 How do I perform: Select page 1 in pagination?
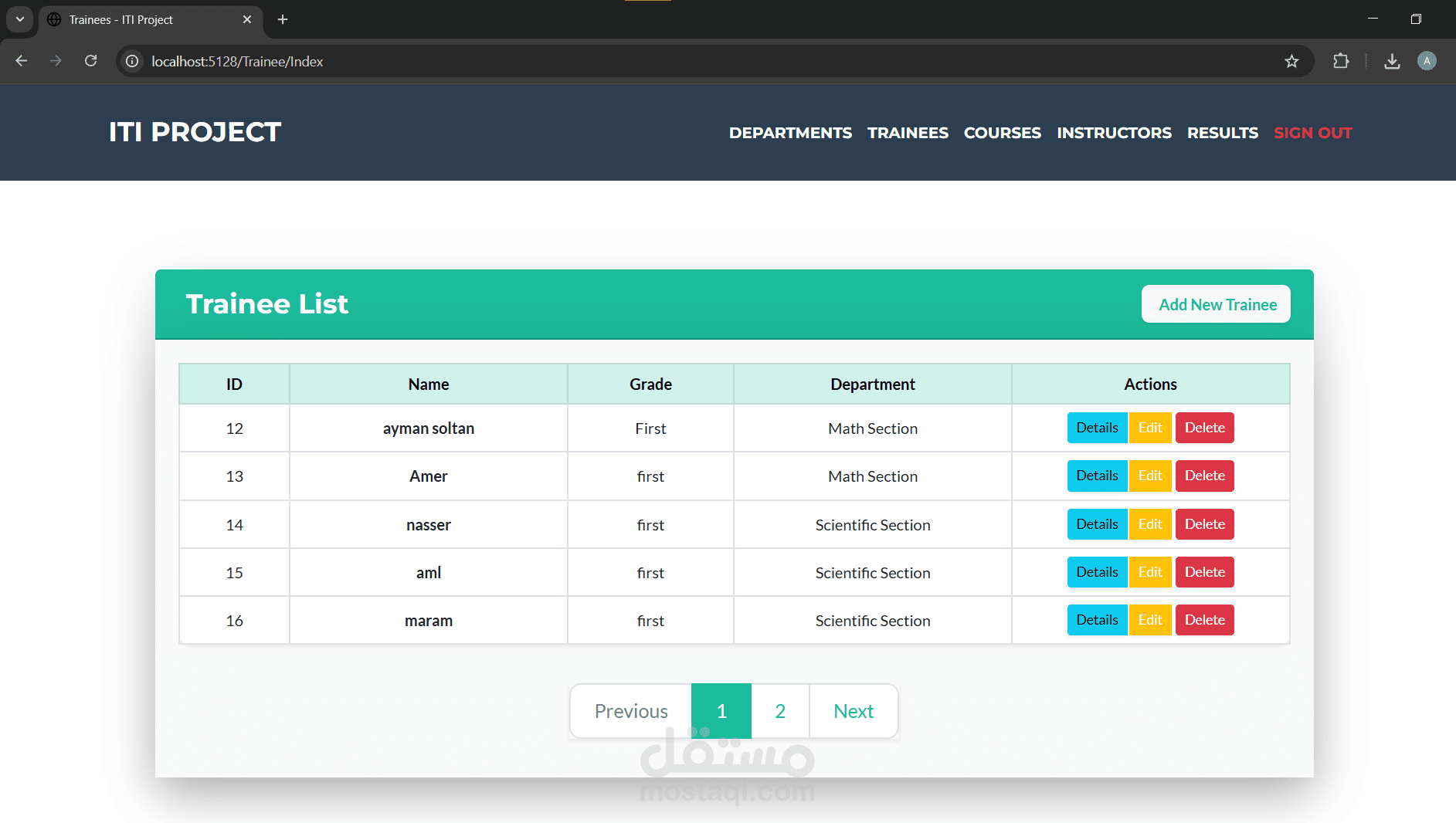pos(721,711)
